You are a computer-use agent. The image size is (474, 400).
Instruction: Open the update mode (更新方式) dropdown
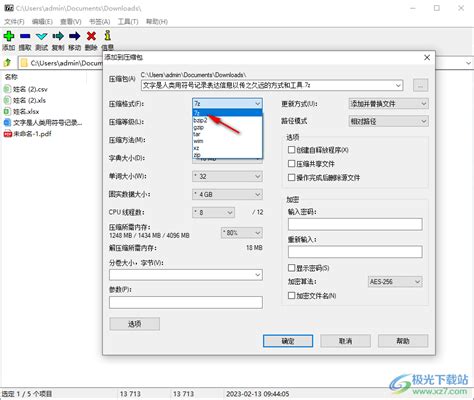point(388,104)
